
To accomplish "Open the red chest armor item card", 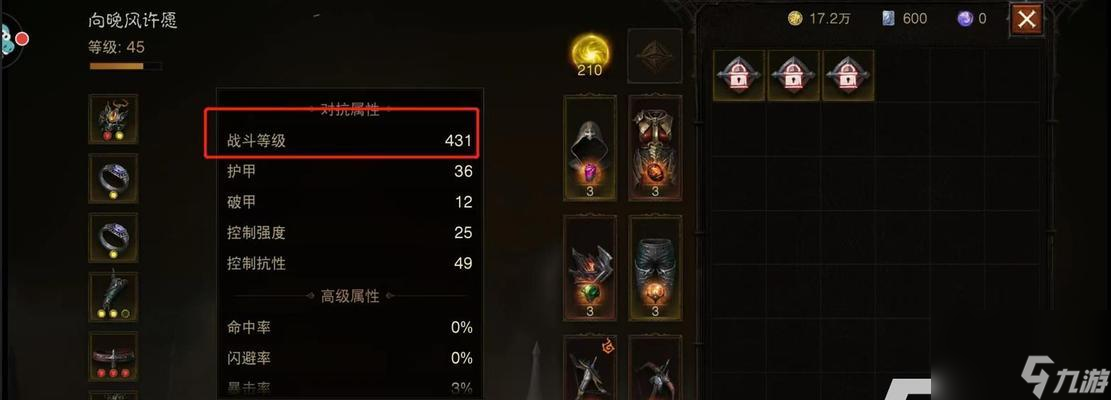I will 655,148.
